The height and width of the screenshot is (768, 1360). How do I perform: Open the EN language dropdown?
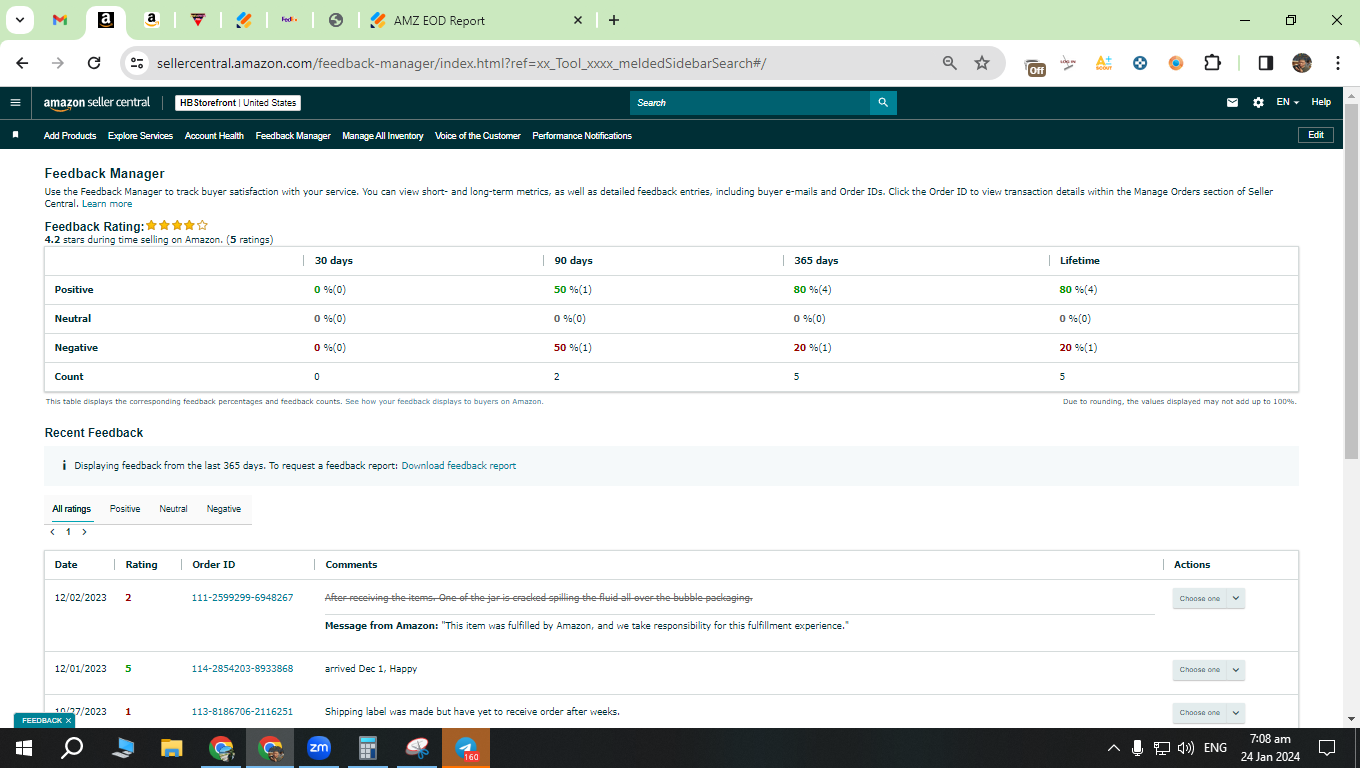tap(1287, 102)
